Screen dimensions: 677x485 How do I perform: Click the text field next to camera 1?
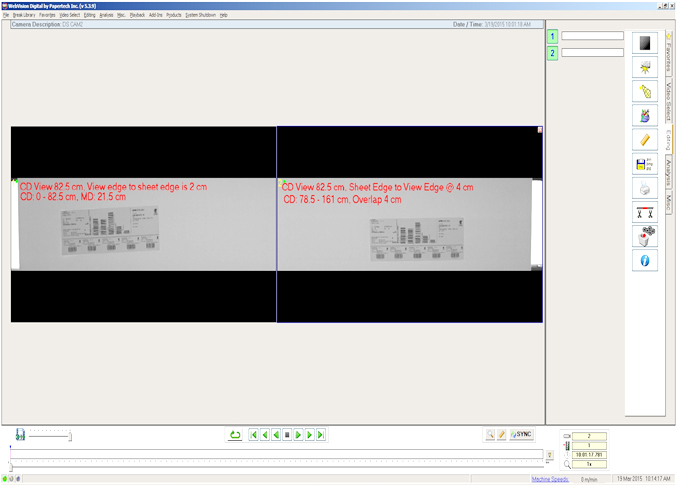click(x=592, y=36)
